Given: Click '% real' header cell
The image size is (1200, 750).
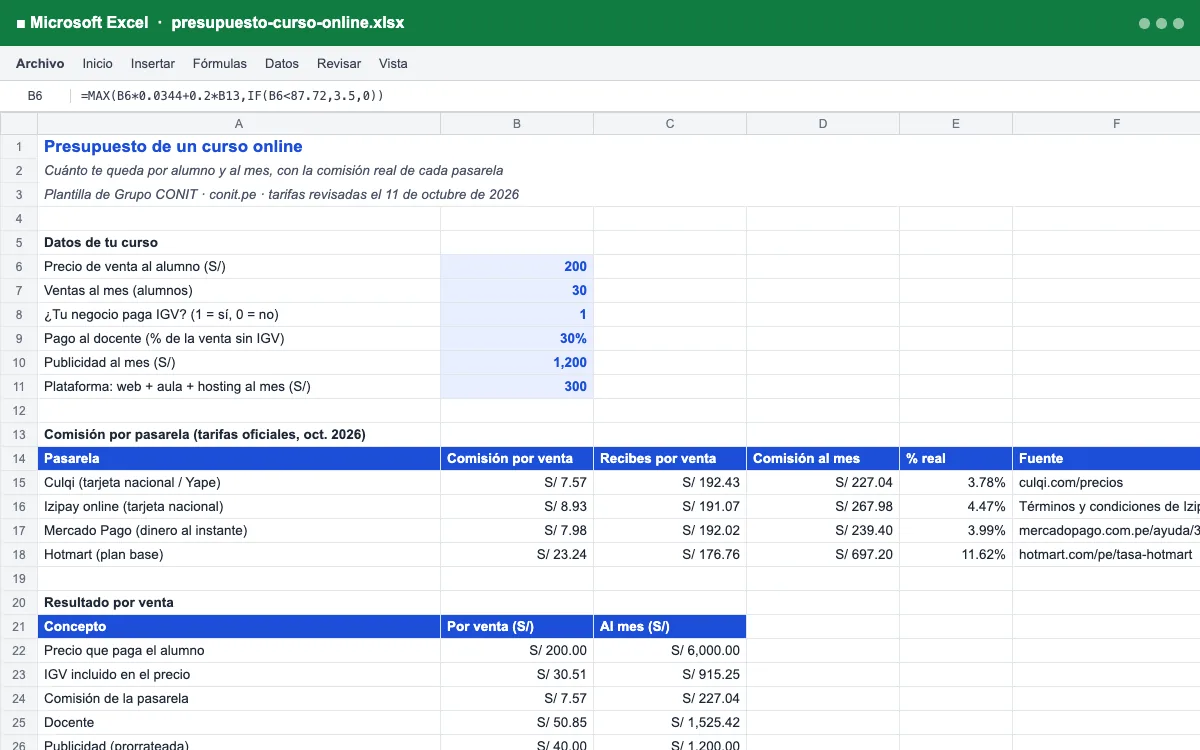Looking at the screenshot, I should tap(956, 458).
